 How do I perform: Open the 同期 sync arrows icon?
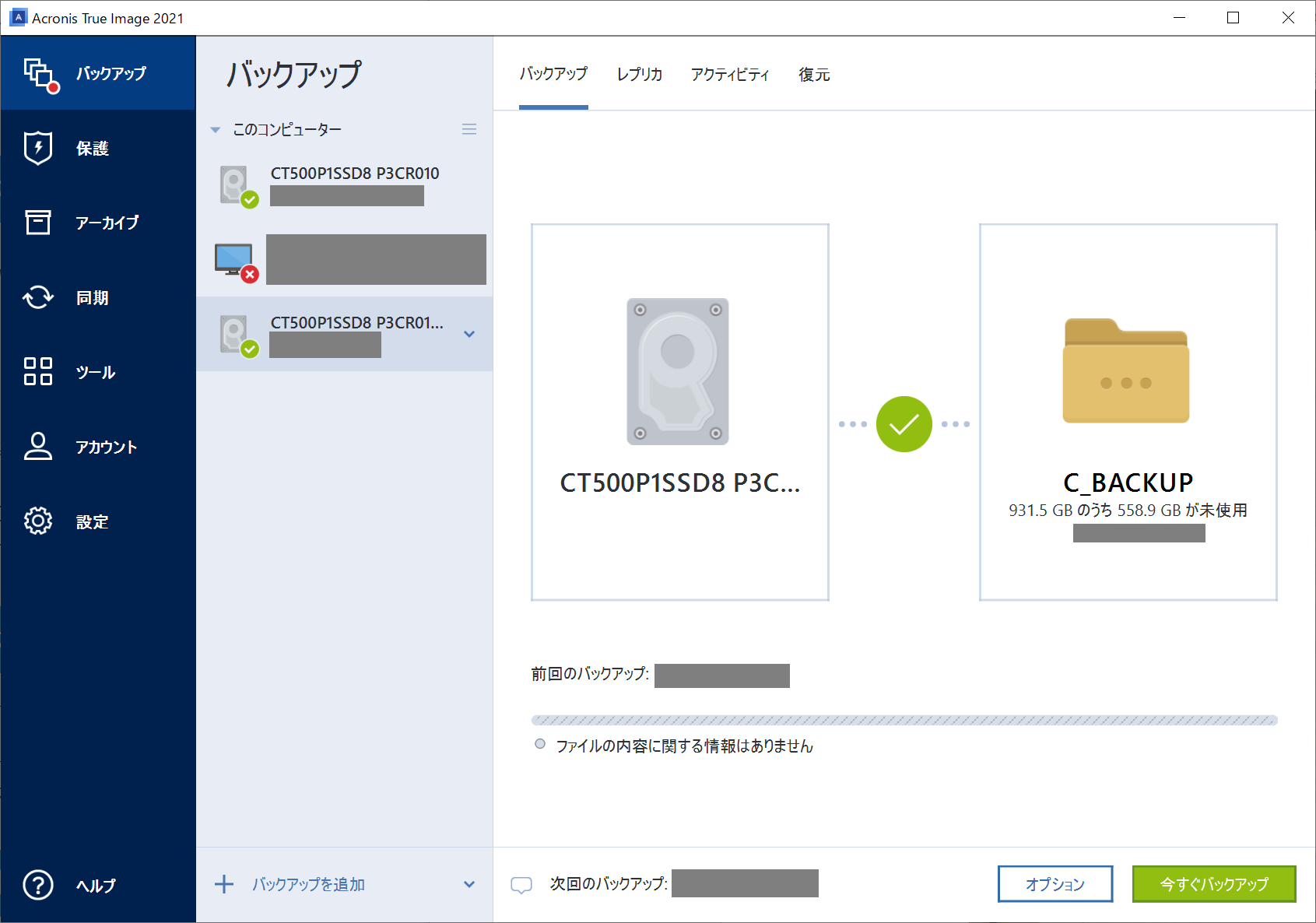tap(38, 297)
